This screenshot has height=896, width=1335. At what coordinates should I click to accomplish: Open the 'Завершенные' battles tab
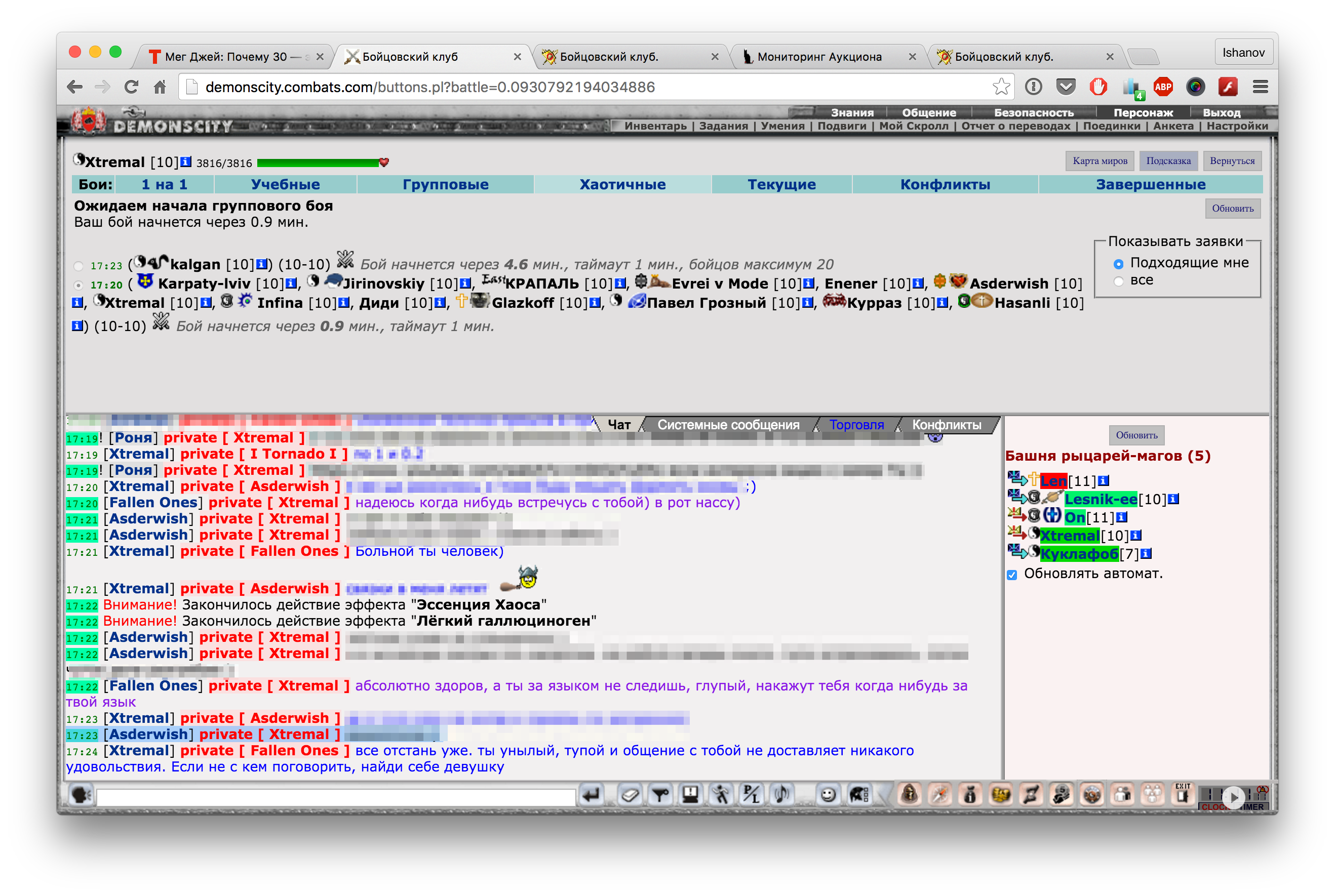coord(1150,185)
